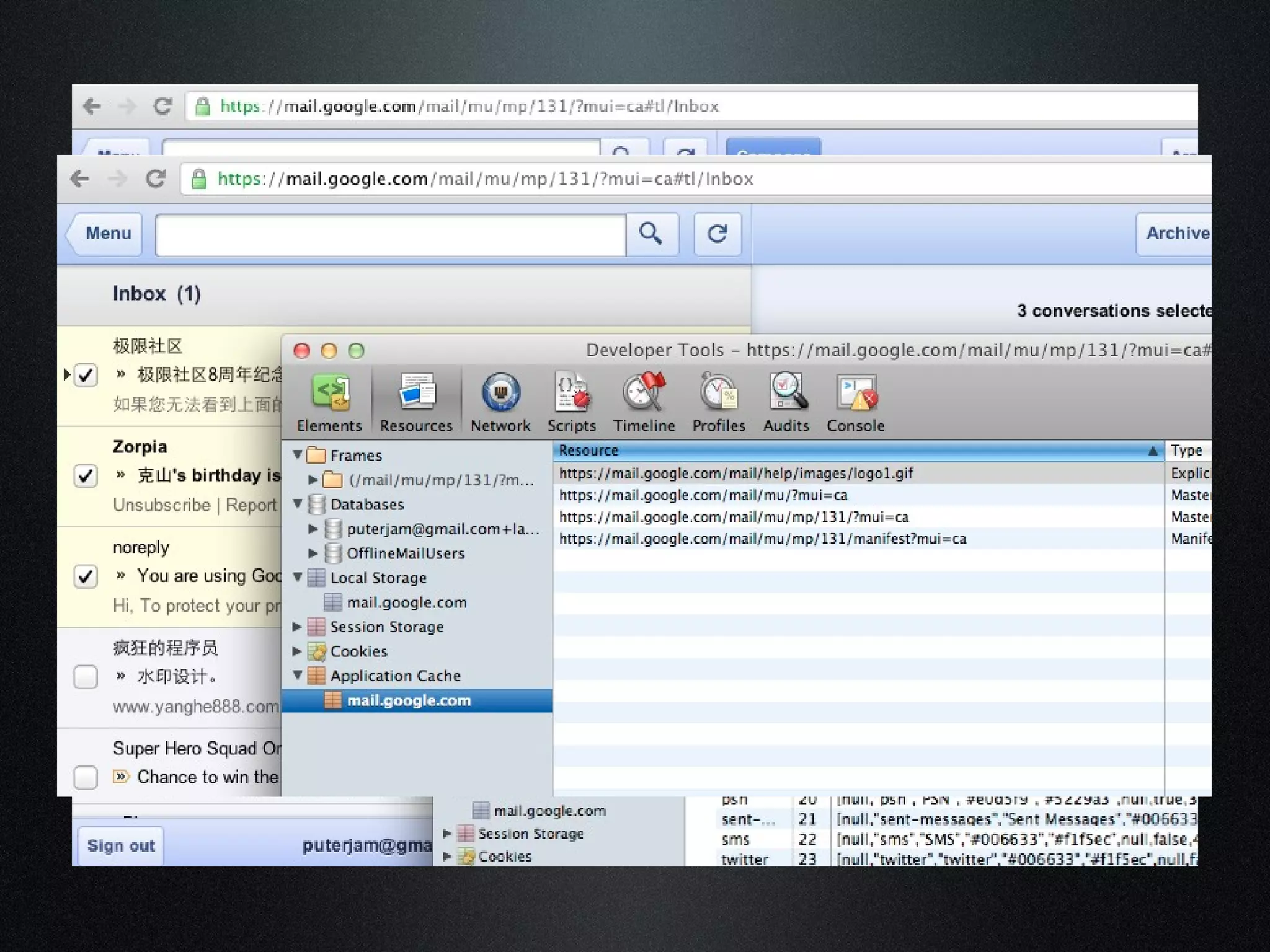
Task: Click the Local Storage table icon
Action: click(316, 578)
